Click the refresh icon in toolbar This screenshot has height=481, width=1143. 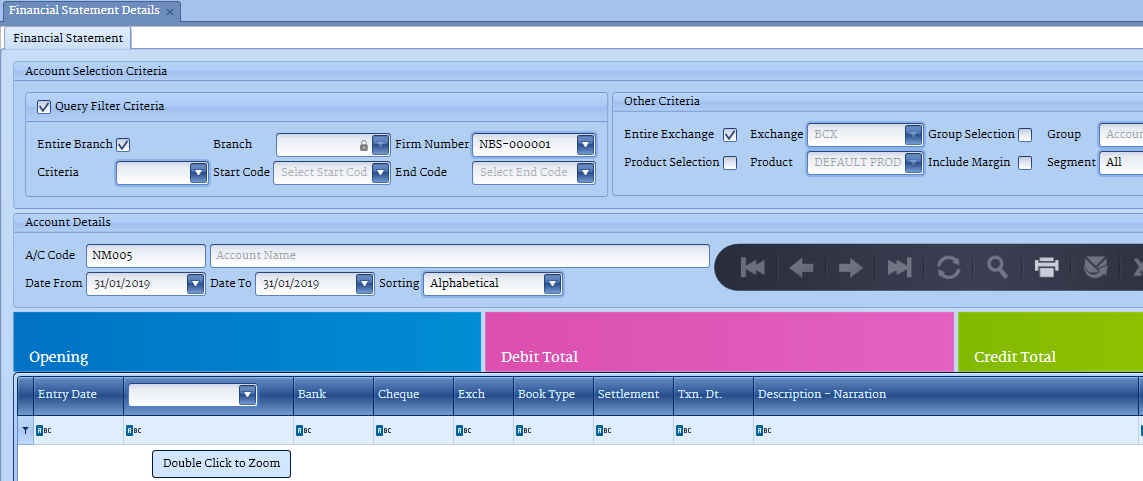pyautogui.click(x=948, y=267)
